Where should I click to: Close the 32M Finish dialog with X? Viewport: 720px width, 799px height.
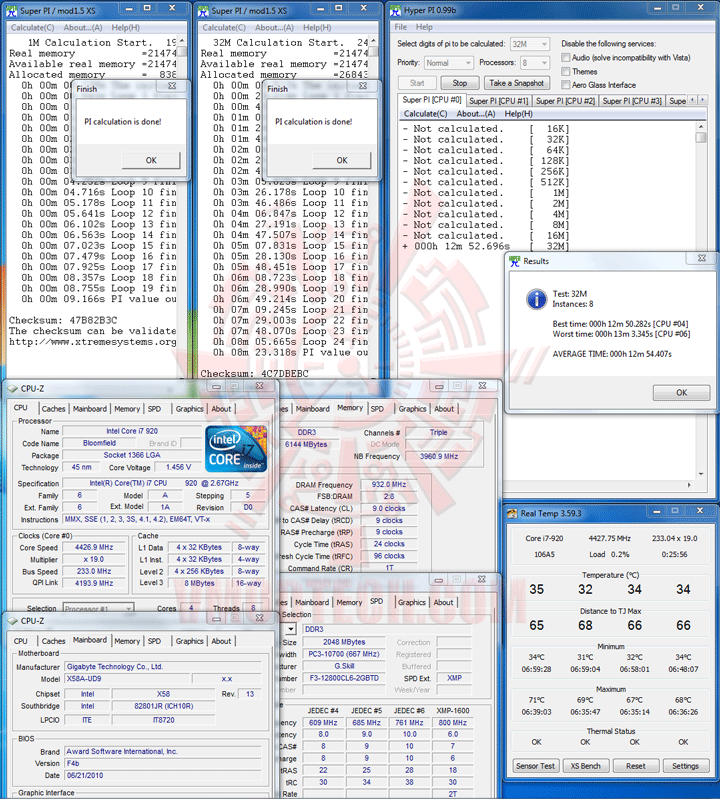point(363,86)
